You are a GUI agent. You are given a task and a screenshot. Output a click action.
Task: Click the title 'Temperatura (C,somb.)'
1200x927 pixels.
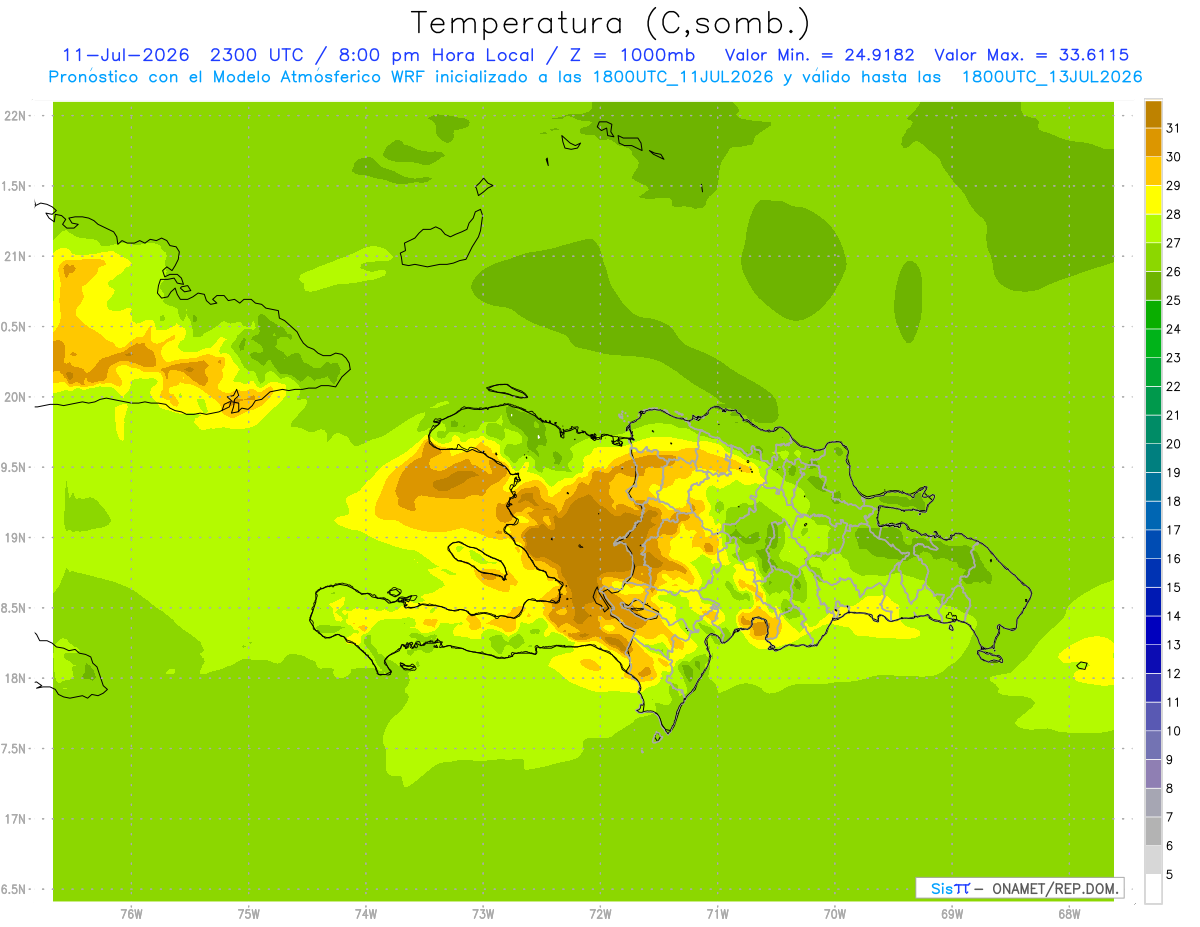pyautogui.click(x=611, y=23)
